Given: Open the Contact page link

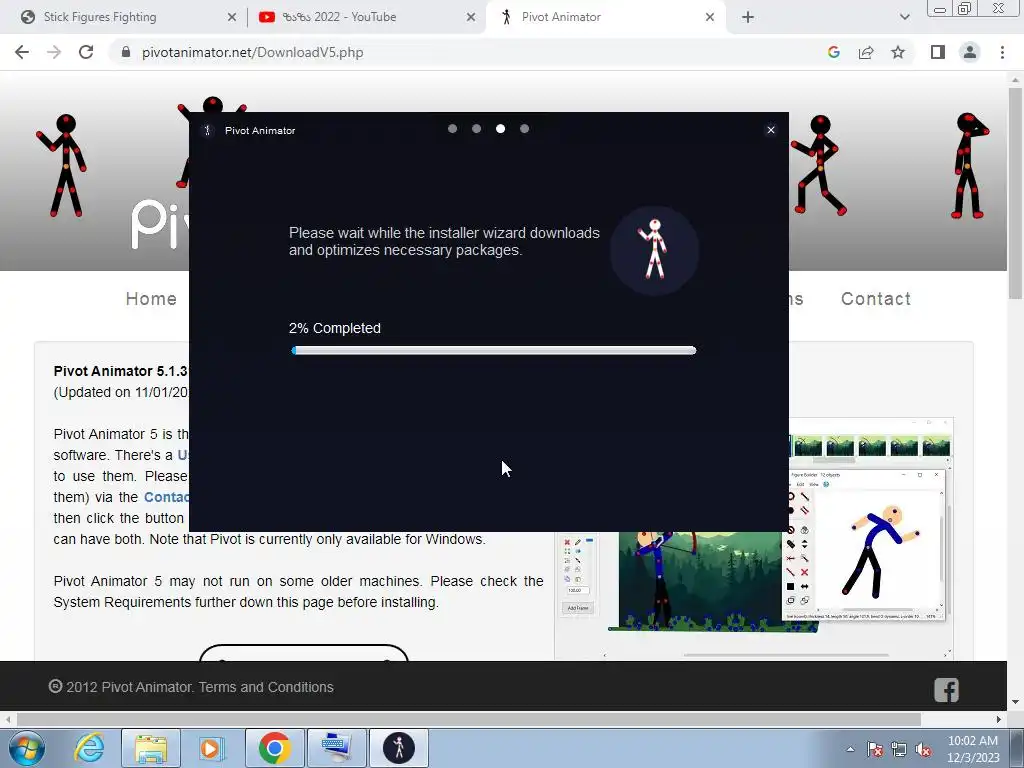Looking at the screenshot, I should (876, 298).
